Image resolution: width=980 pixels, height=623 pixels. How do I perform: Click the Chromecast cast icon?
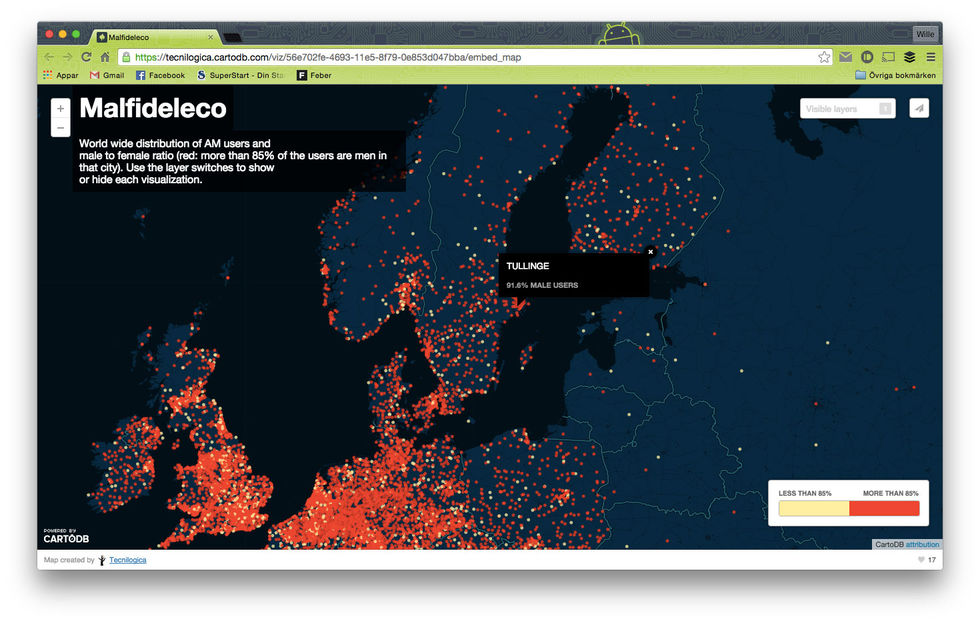tap(888, 57)
